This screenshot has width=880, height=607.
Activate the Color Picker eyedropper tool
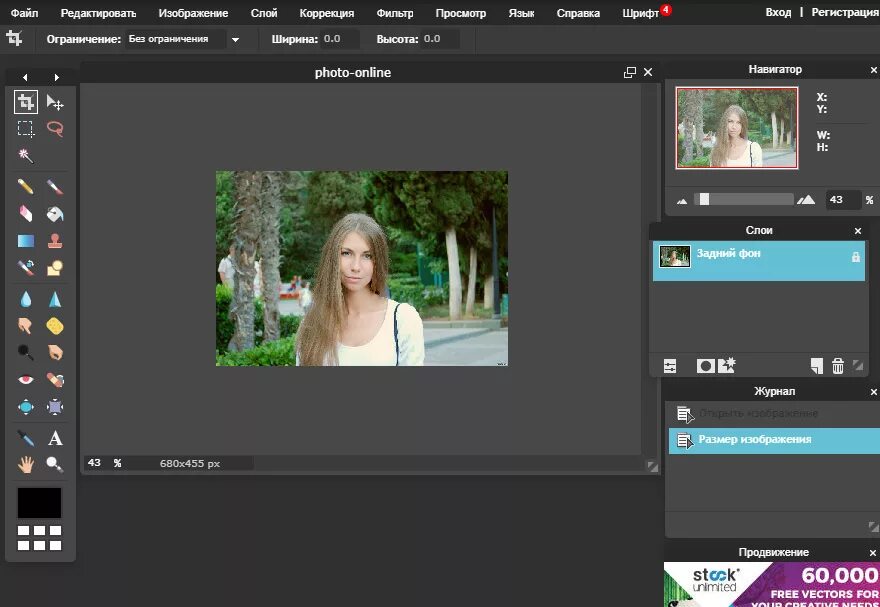pyautogui.click(x=26, y=438)
